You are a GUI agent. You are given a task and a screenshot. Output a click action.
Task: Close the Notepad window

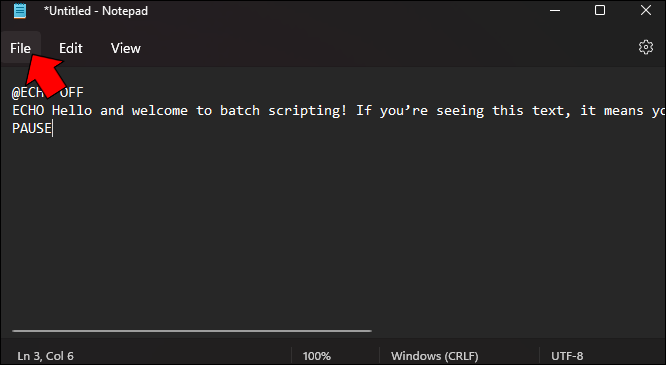[x=646, y=11]
